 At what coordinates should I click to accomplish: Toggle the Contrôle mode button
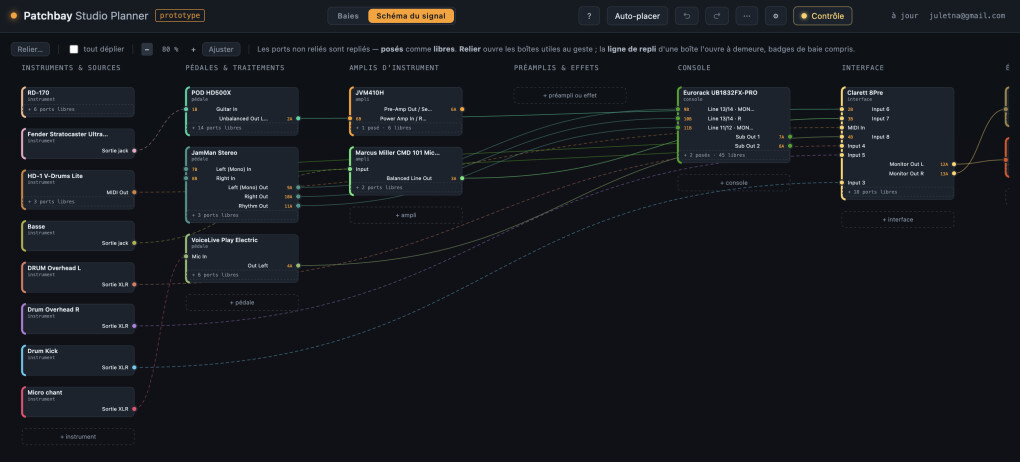(x=822, y=16)
